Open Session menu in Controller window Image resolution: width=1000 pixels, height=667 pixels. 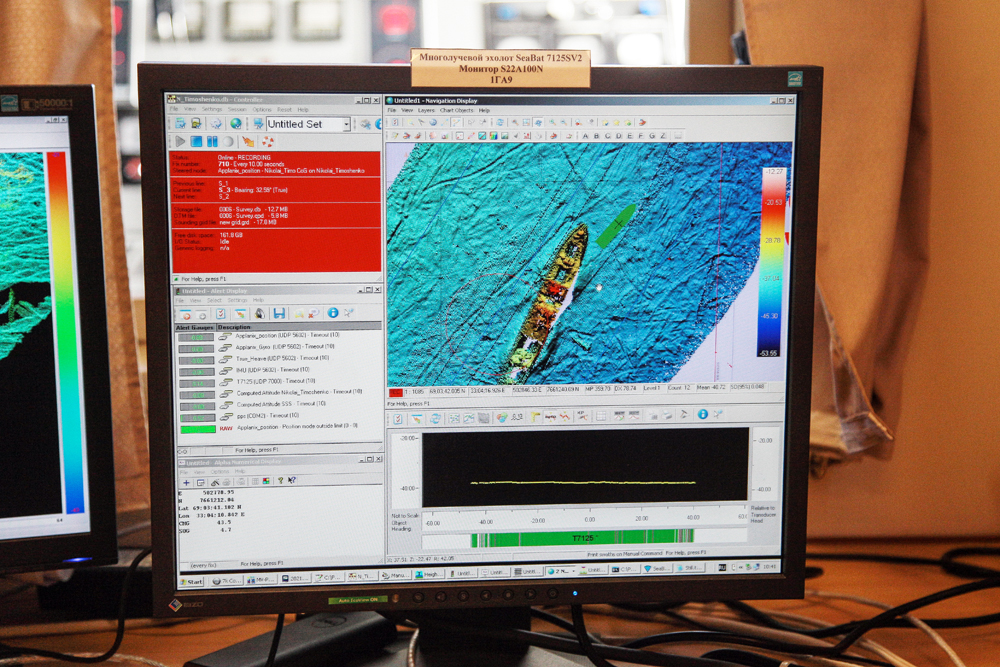coord(237,110)
